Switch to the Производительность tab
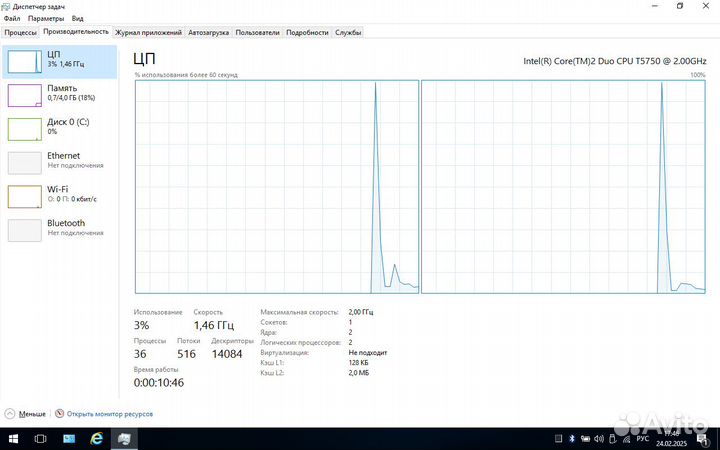Image resolution: width=720 pixels, height=450 pixels. pos(76,32)
